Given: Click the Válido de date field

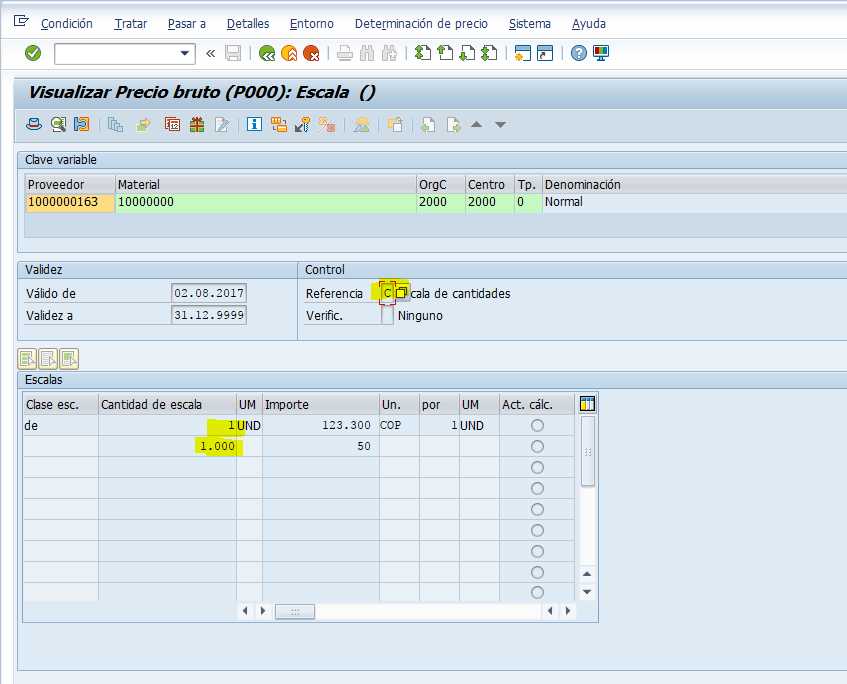Looking at the screenshot, I should pyautogui.click(x=209, y=293).
